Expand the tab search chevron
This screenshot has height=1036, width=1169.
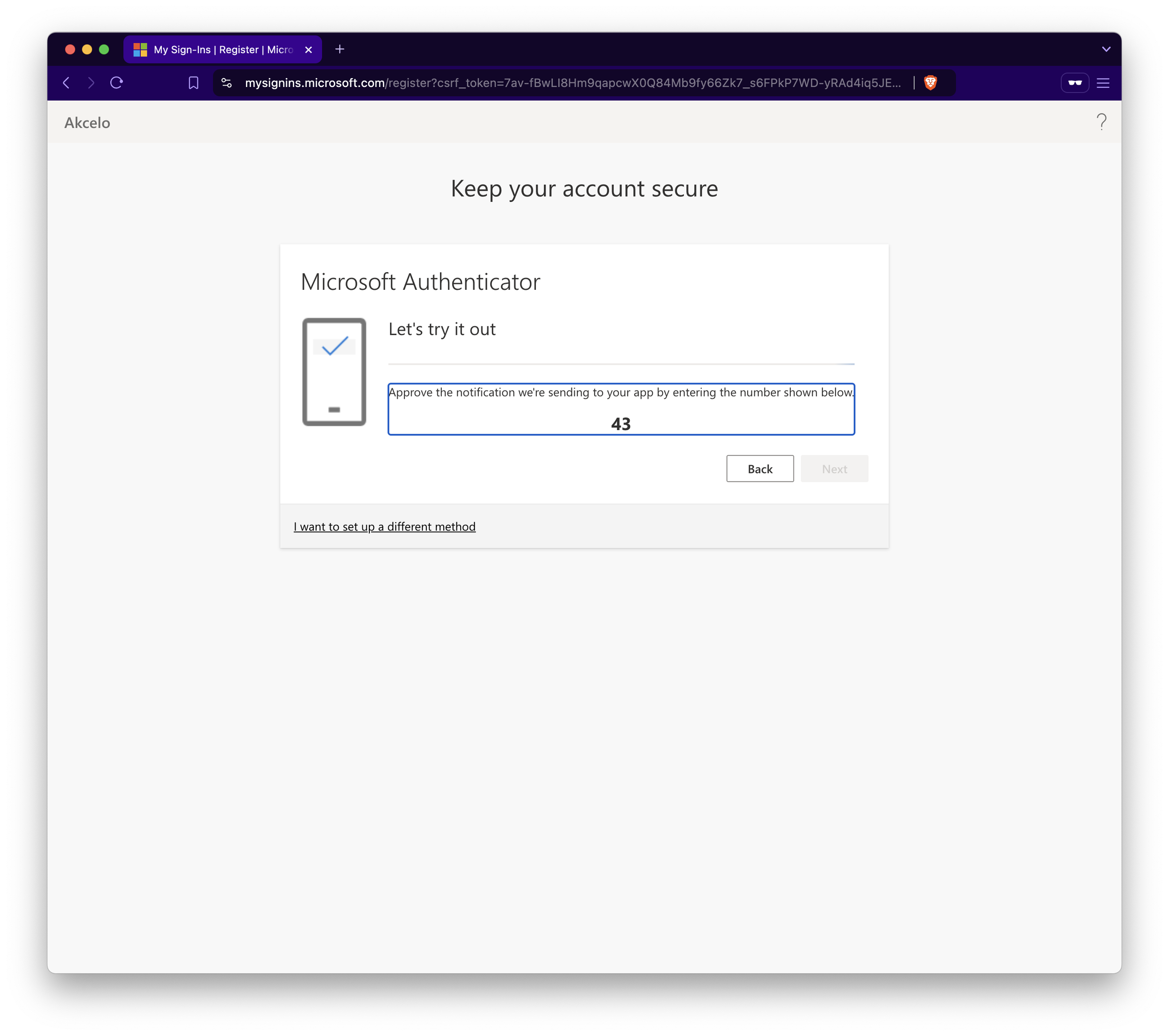point(1105,49)
